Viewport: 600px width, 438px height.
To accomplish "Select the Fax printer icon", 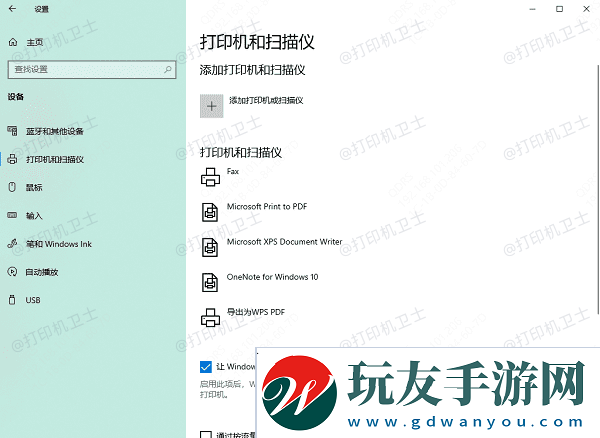I will [x=210, y=177].
